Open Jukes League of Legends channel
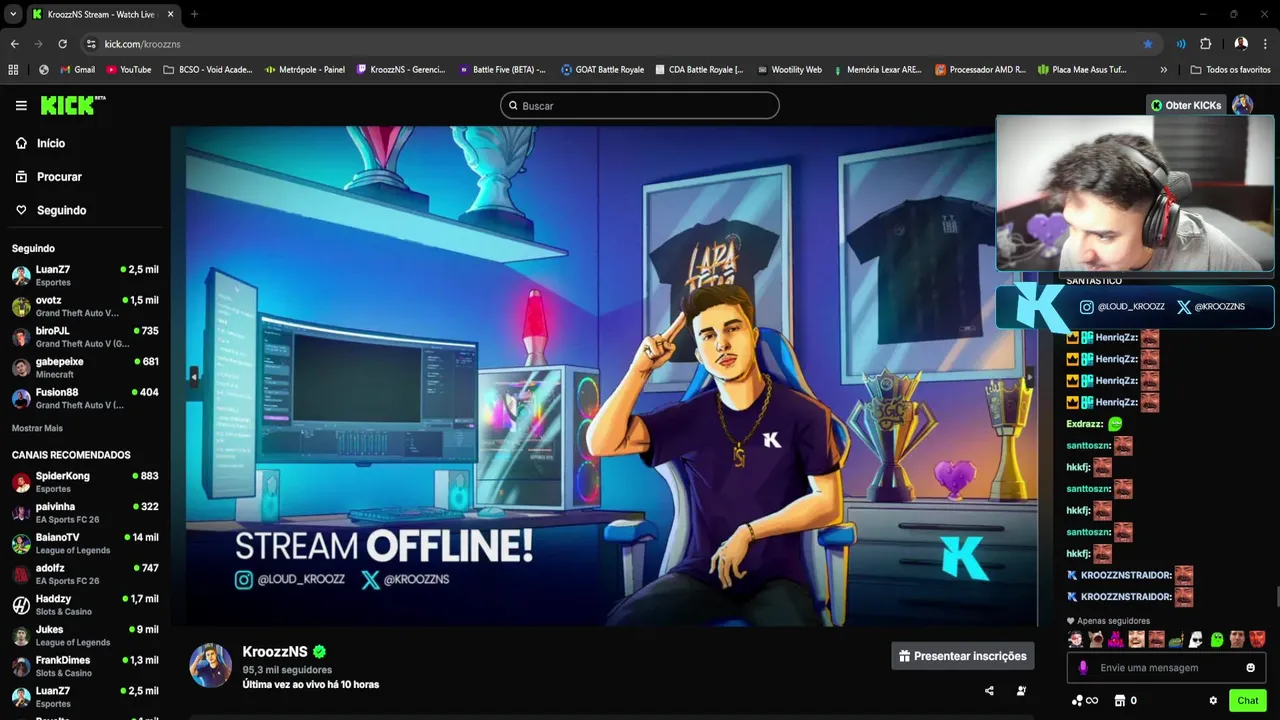1280x720 pixels. (85, 635)
